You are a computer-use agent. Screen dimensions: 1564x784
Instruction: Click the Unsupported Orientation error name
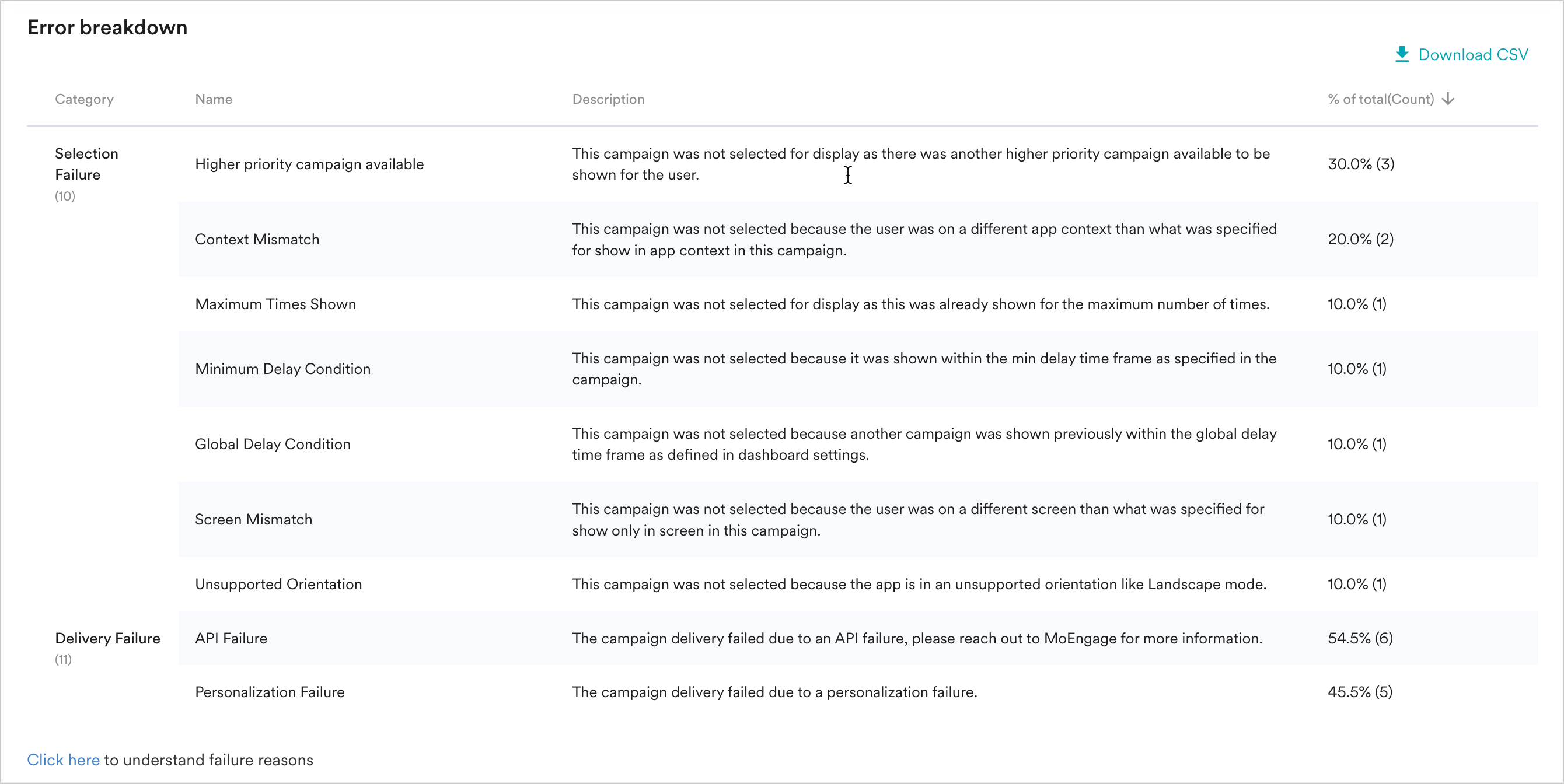(x=278, y=584)
